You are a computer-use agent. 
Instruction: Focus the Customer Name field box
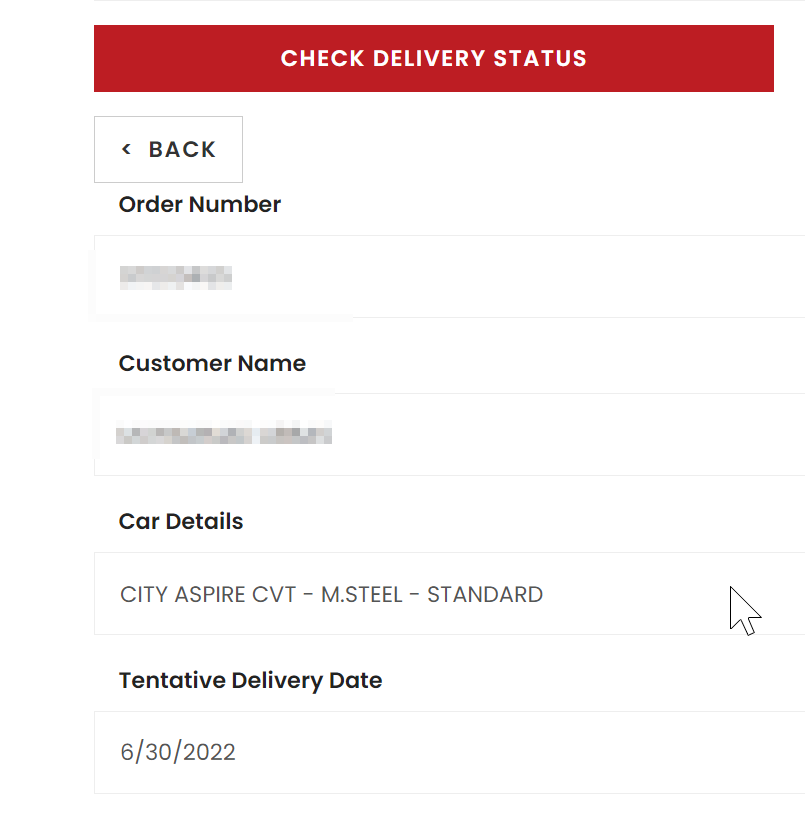click(449, 435)
